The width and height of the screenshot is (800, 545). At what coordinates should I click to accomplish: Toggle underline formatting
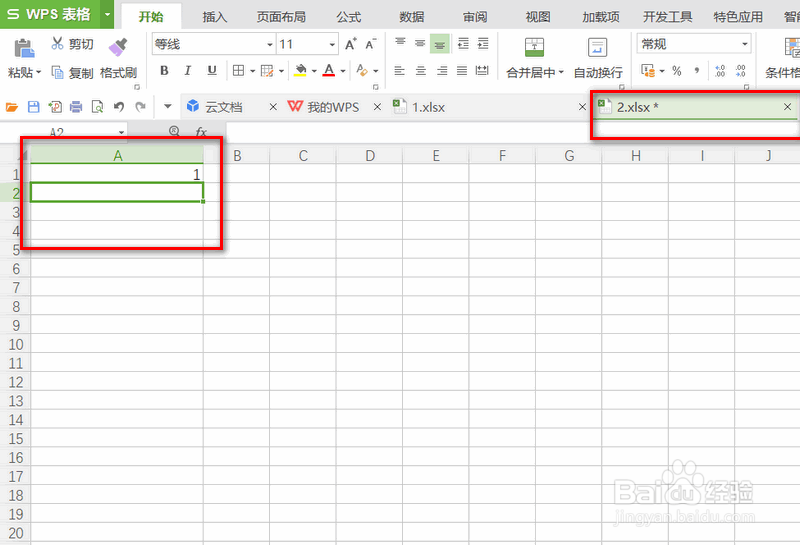point(212,70)
